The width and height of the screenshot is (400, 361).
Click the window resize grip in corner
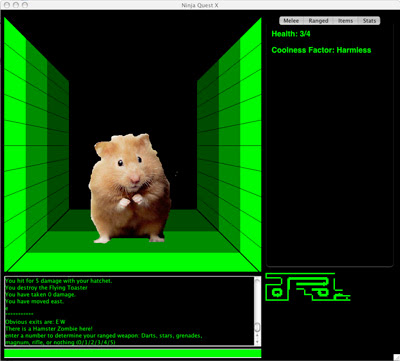pyautogui.click(x=396, y=357)
